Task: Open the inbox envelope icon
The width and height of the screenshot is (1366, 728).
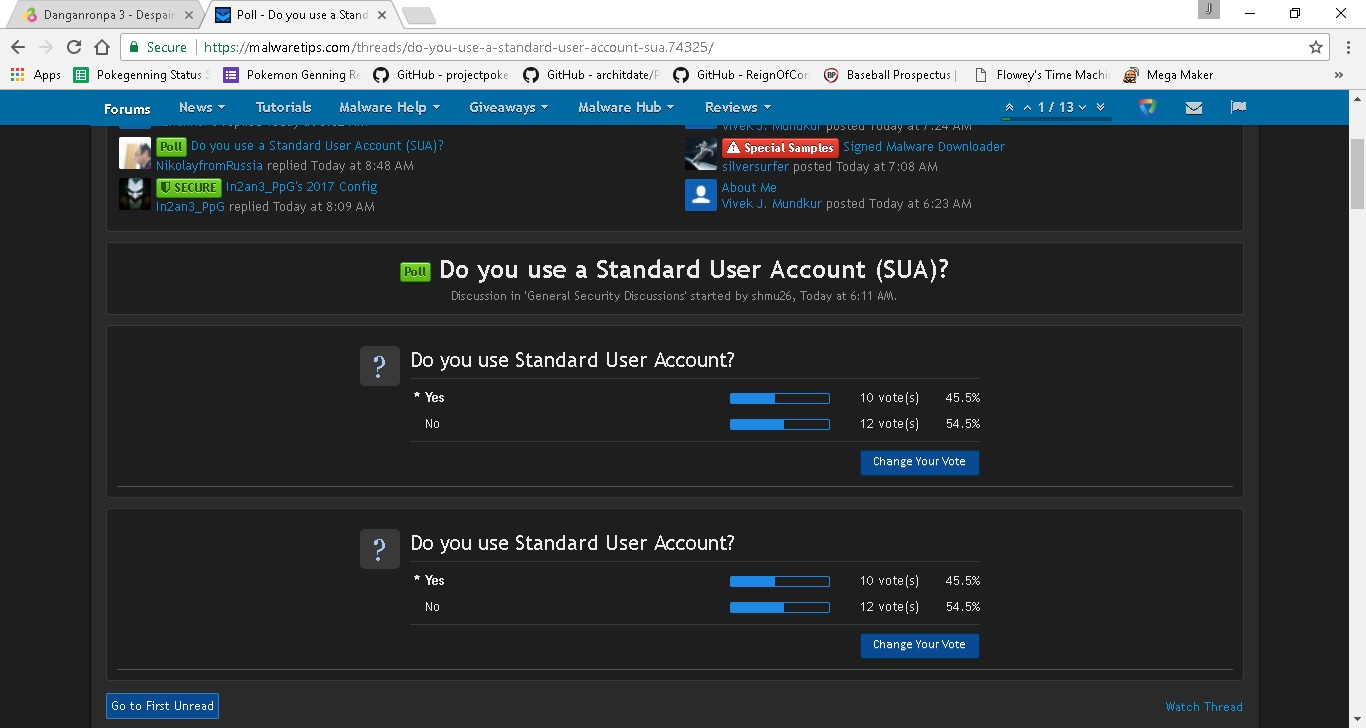Action: click(x=1193, y=108)
